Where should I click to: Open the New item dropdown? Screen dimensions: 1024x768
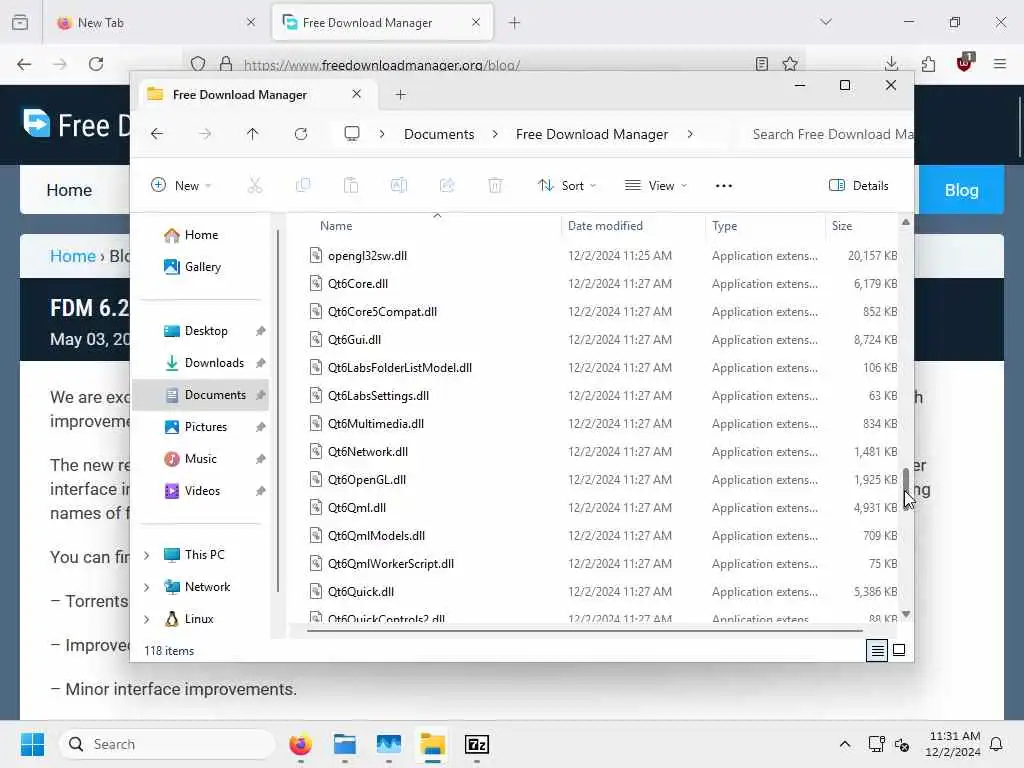click(181, 185)
